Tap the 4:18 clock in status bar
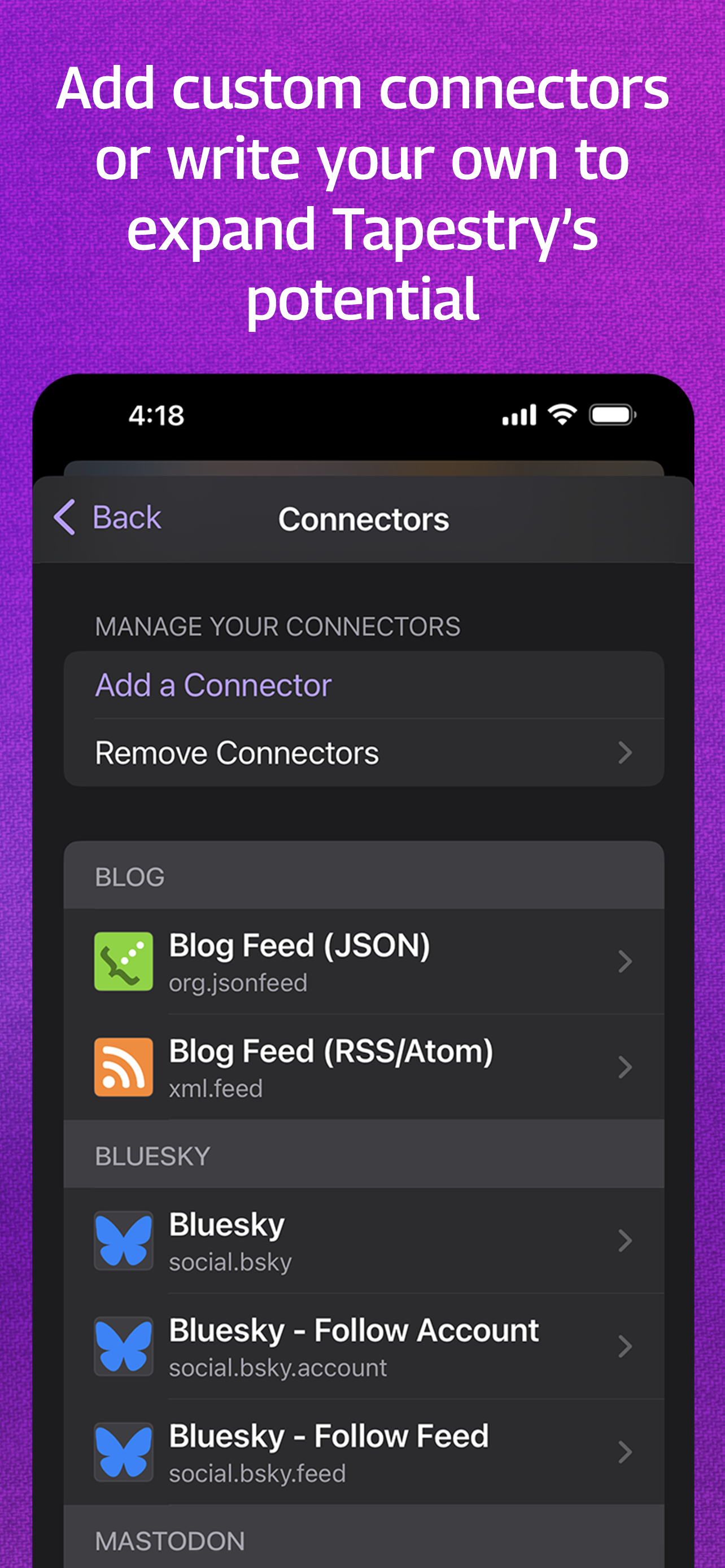 click(156, 416)
